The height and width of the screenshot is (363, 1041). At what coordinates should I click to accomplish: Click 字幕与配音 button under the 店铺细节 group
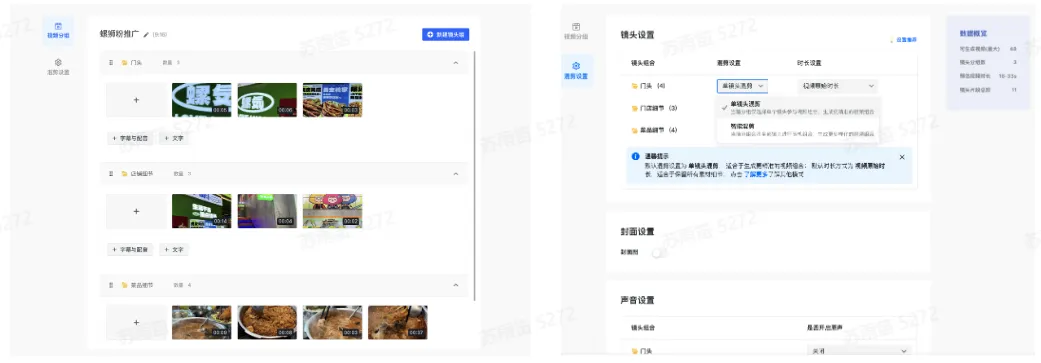[130, 250]
